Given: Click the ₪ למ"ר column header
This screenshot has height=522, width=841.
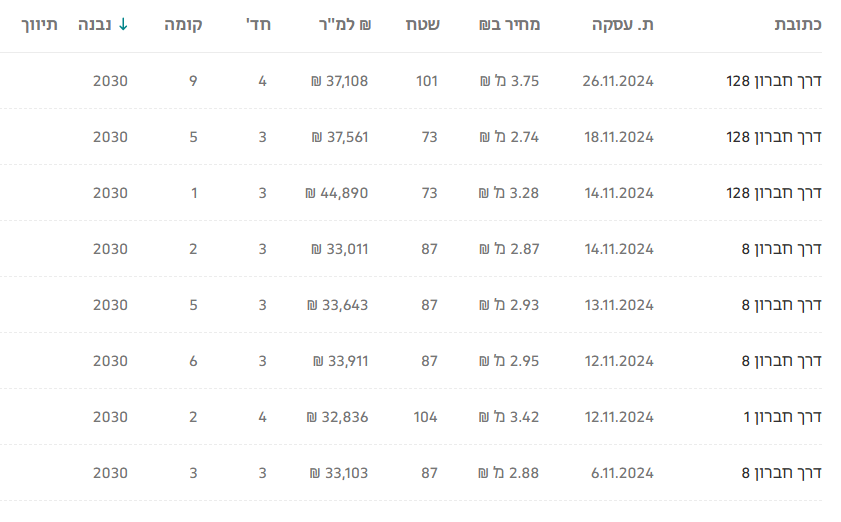Looking at the screenshot, I should coord(343,24).
